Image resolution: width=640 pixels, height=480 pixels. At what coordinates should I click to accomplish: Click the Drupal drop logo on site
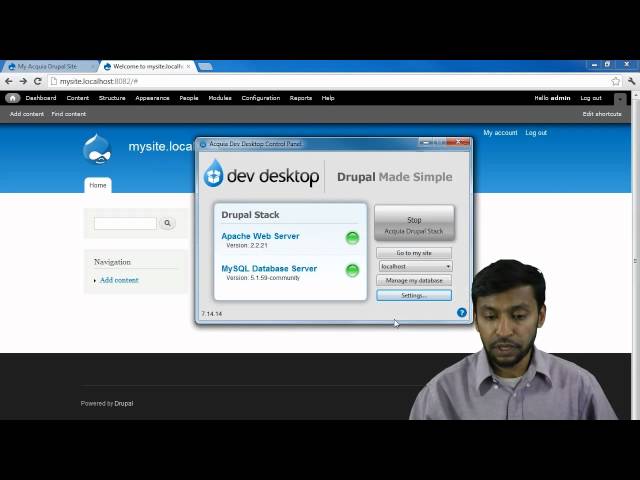pyautogui.click(x=97, y=149)
